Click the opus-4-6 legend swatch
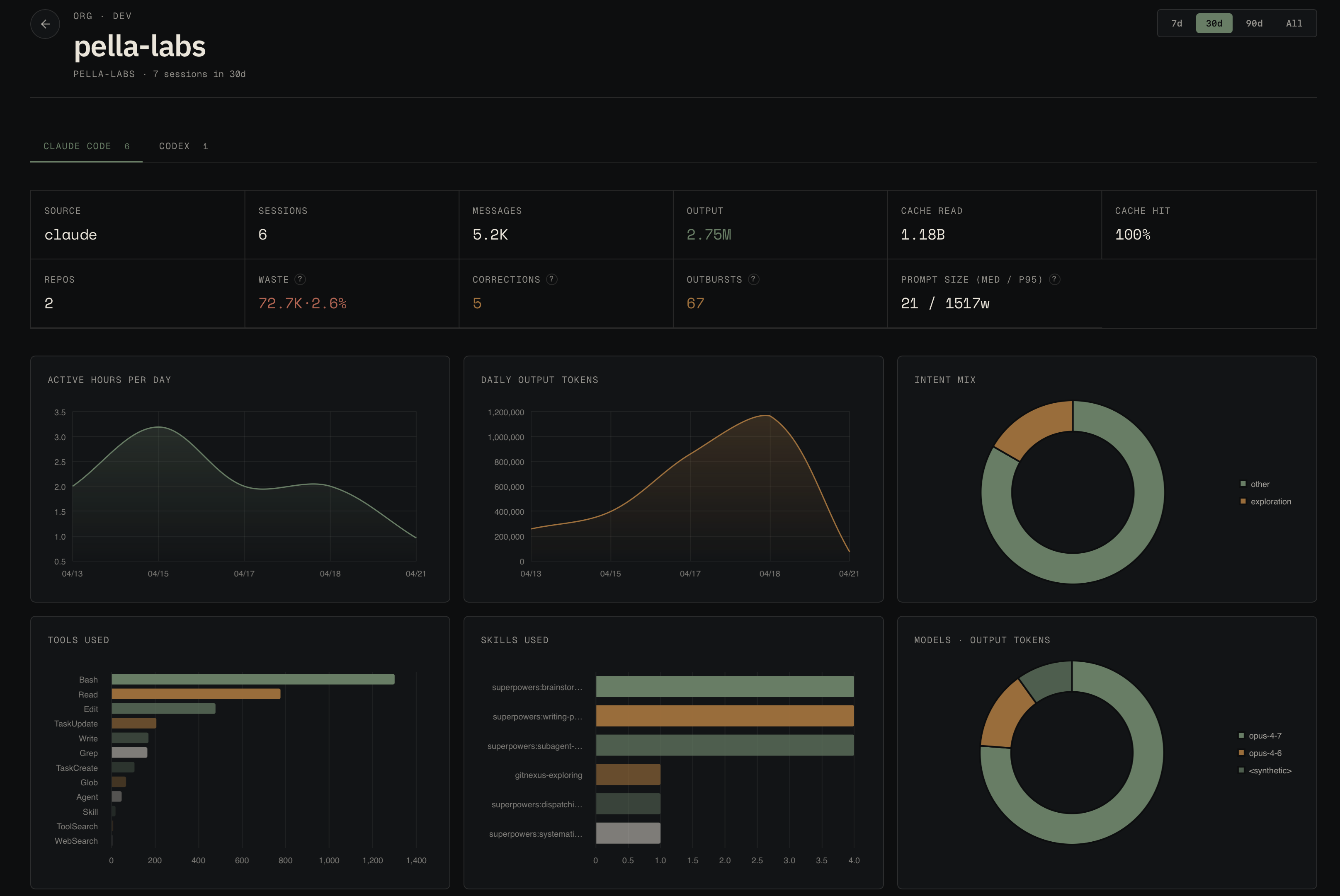1340x896 pixels. pyautogui.click(x=1241, y=753)
